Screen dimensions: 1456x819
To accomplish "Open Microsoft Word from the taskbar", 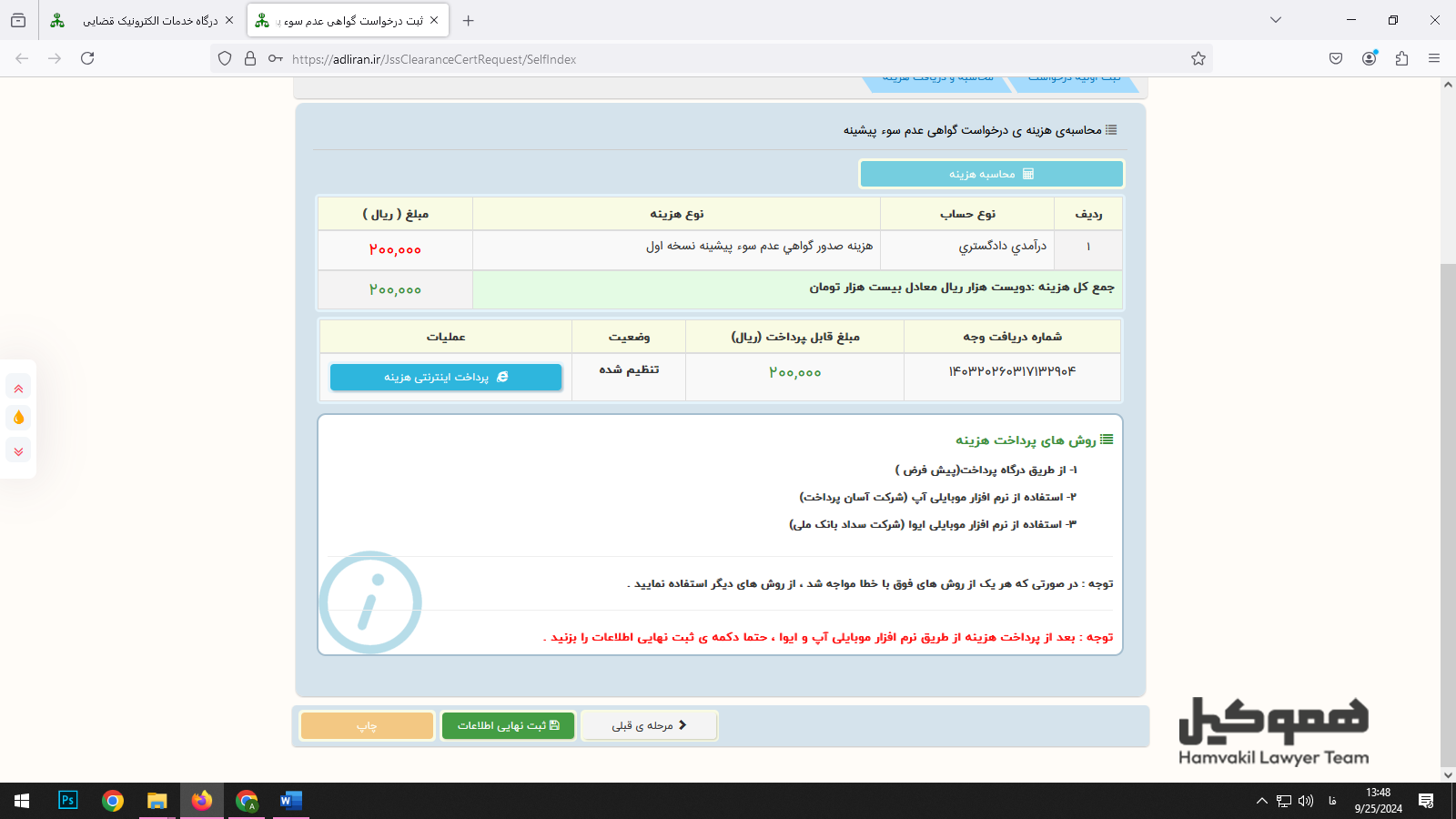I will [291, 801].
